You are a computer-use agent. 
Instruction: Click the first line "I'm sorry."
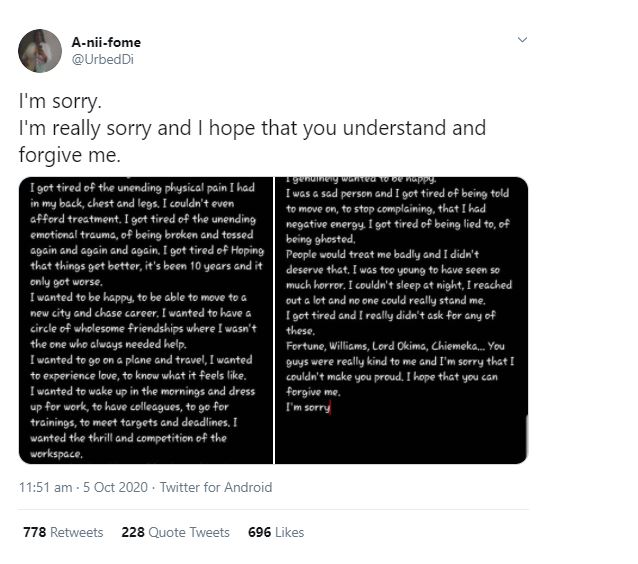[x=60, y=102]
